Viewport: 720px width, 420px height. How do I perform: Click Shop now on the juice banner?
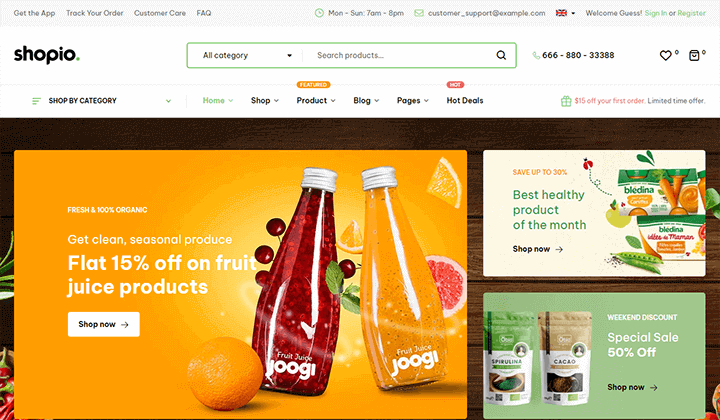(x=104, y=325)
